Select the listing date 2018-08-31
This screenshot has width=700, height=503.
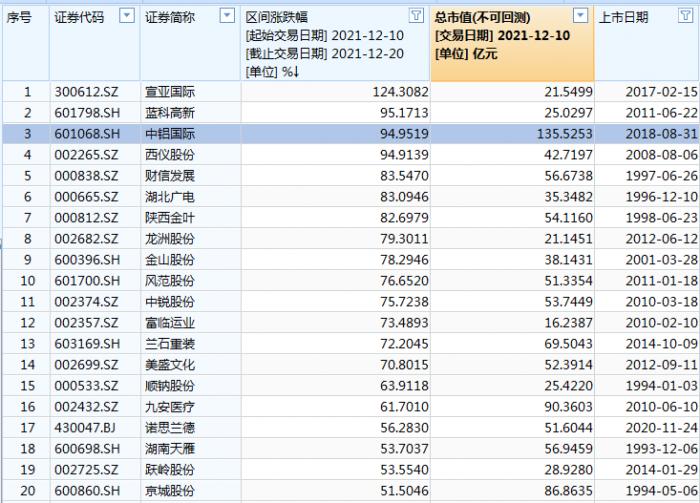point(661,134)
